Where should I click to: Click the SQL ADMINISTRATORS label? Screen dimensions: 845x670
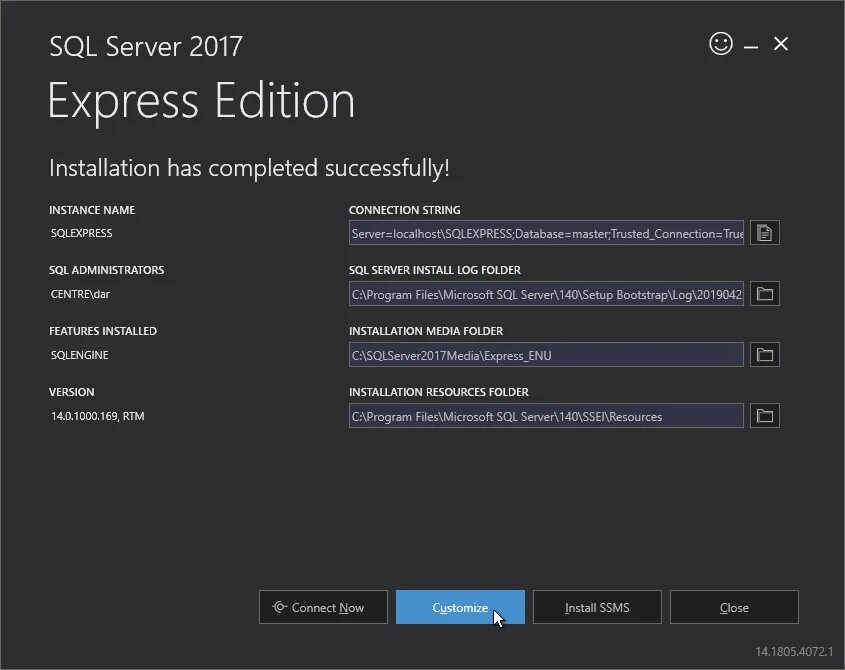point(106,270)
